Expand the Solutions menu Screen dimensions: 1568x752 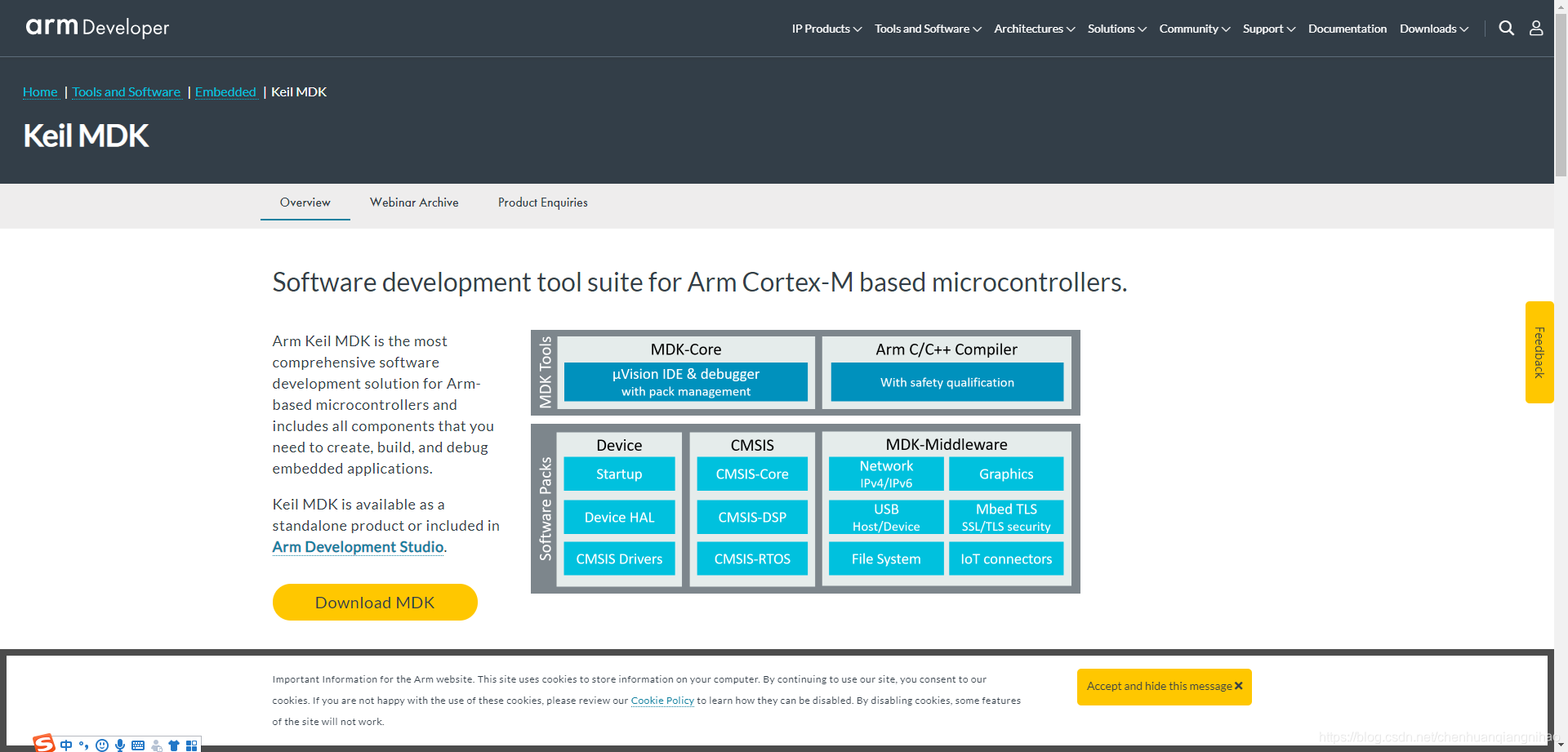1116,29
